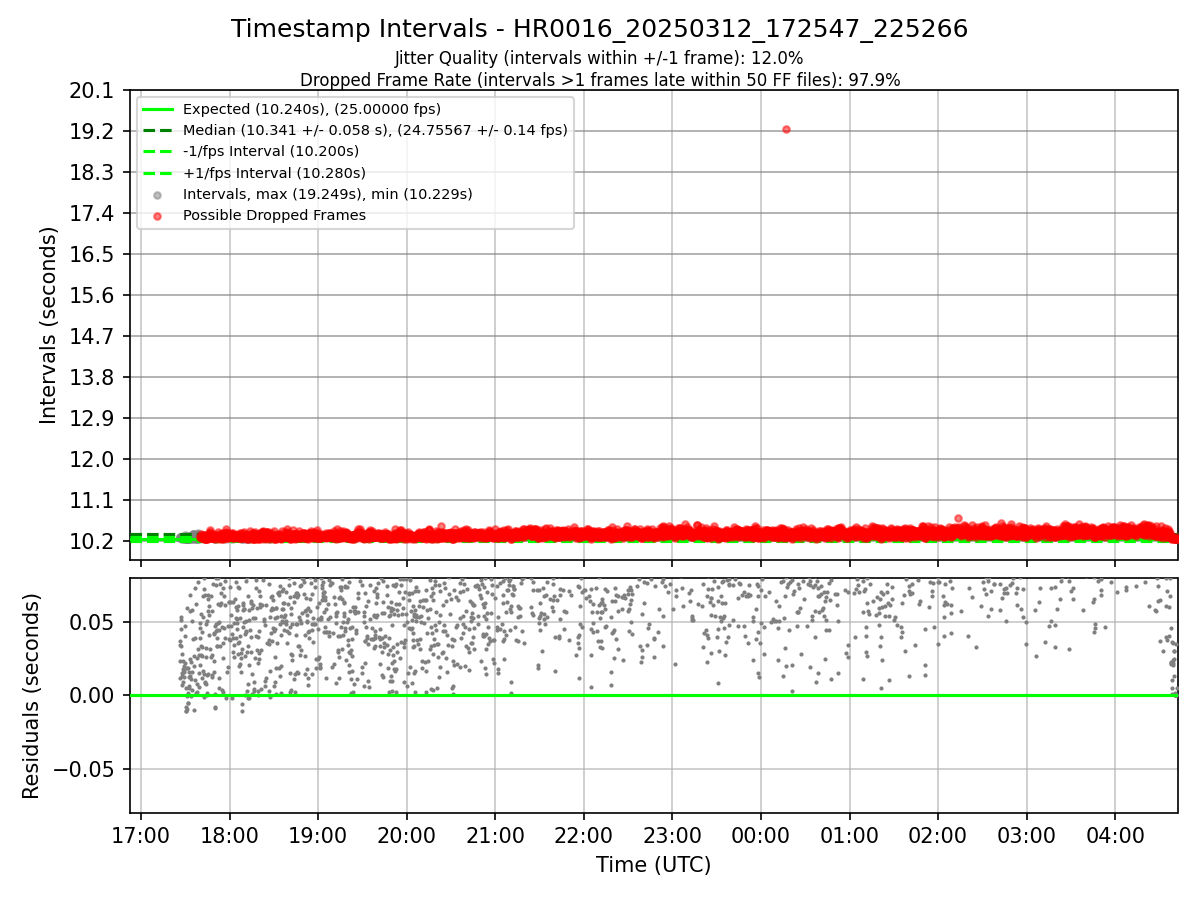Click the 03:00 time tick label
The width and height of the screenshot is (1200, 900).
pyautogui.click(x=1026, y=835)
